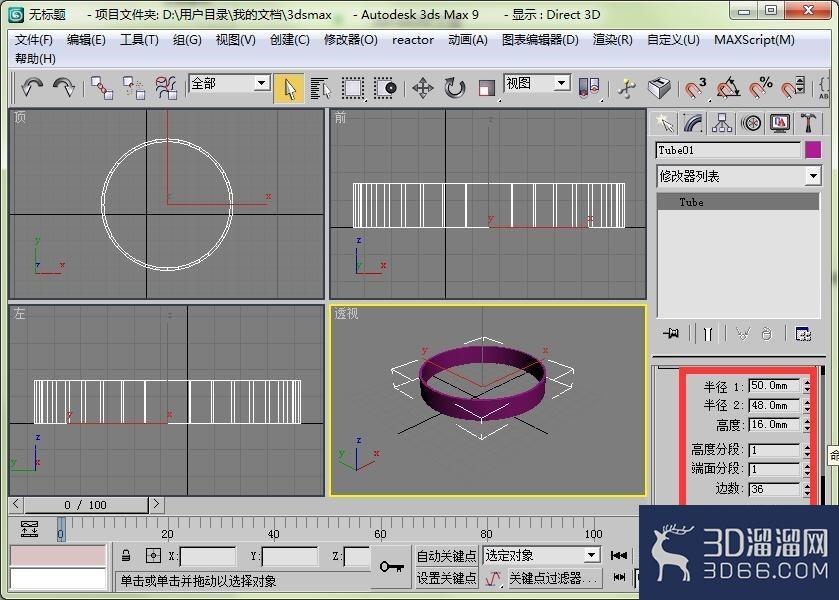Toggle keyboard shortcut override icon
The height and width of the screenshot is (600, 839).
[x=659, y=87]
